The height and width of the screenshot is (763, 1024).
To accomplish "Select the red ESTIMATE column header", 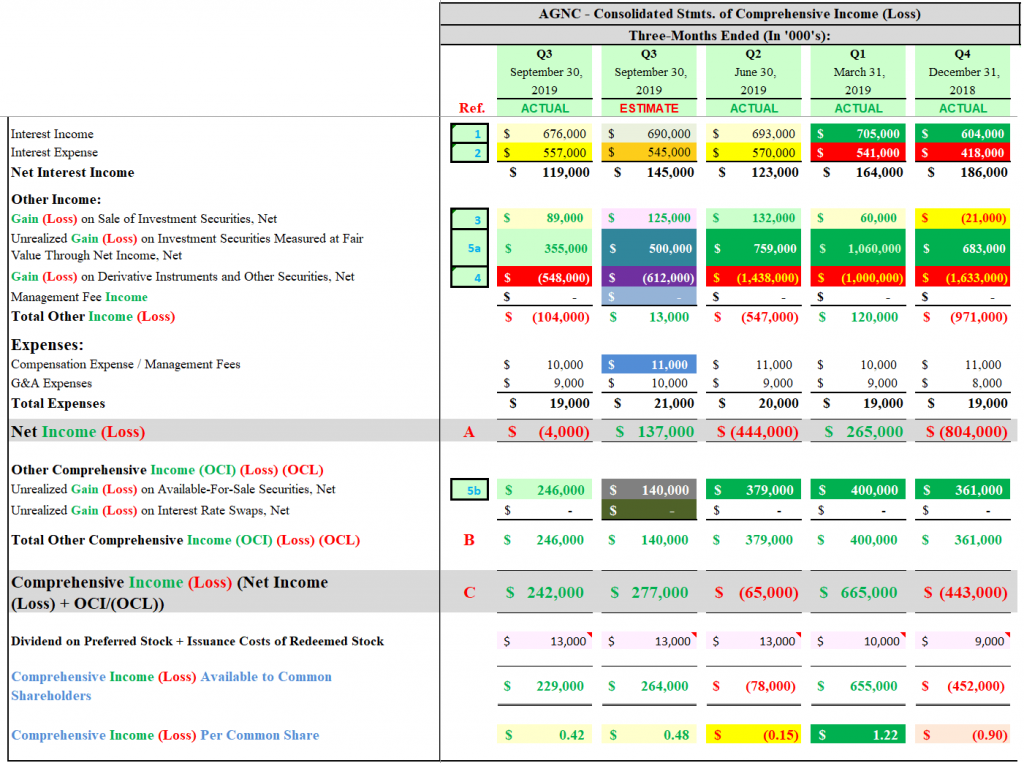I will pyautogui.click(x=648, y=108).
